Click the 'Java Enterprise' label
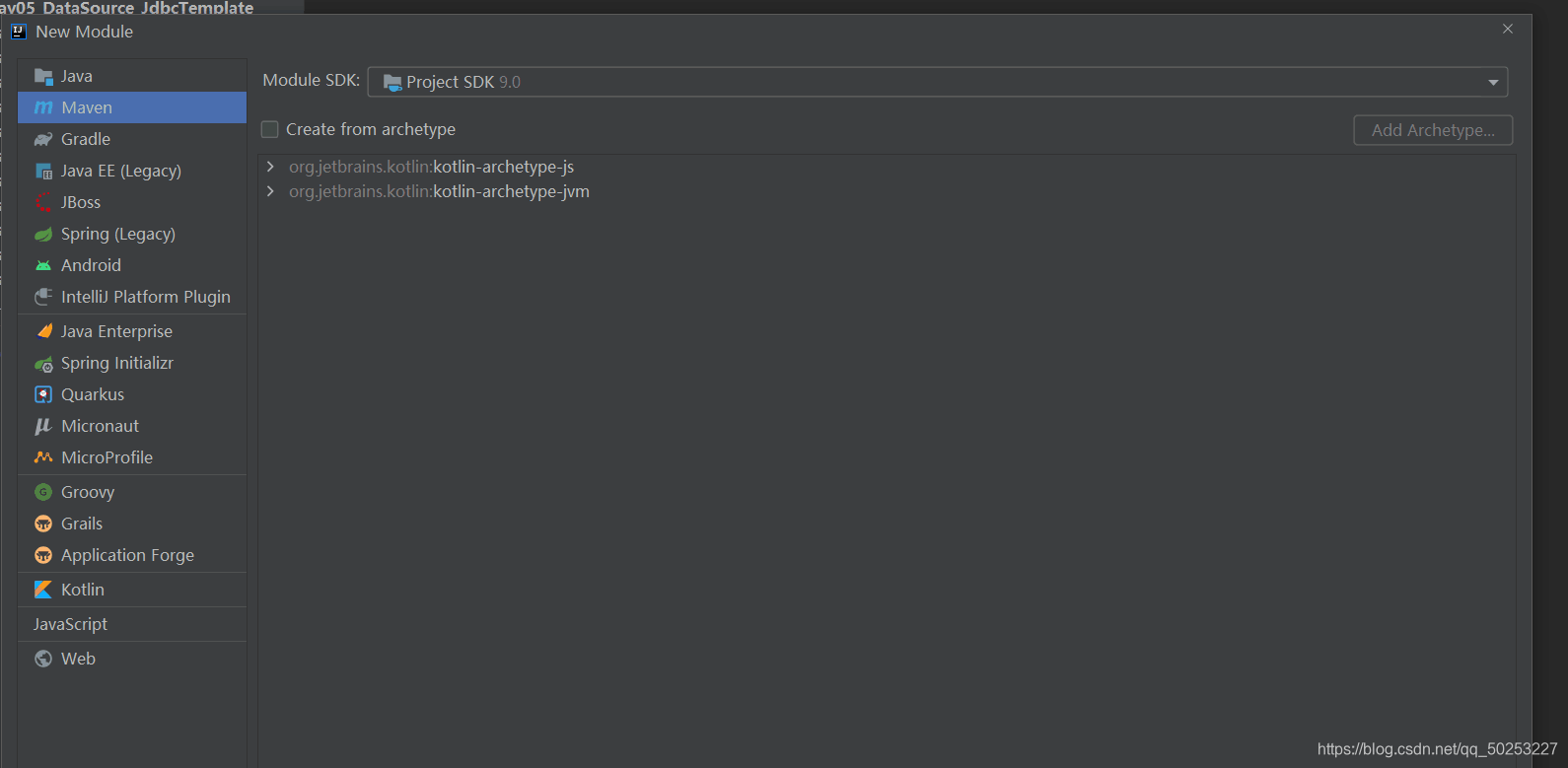This screenshot has width=1568, height=768. 116,331
